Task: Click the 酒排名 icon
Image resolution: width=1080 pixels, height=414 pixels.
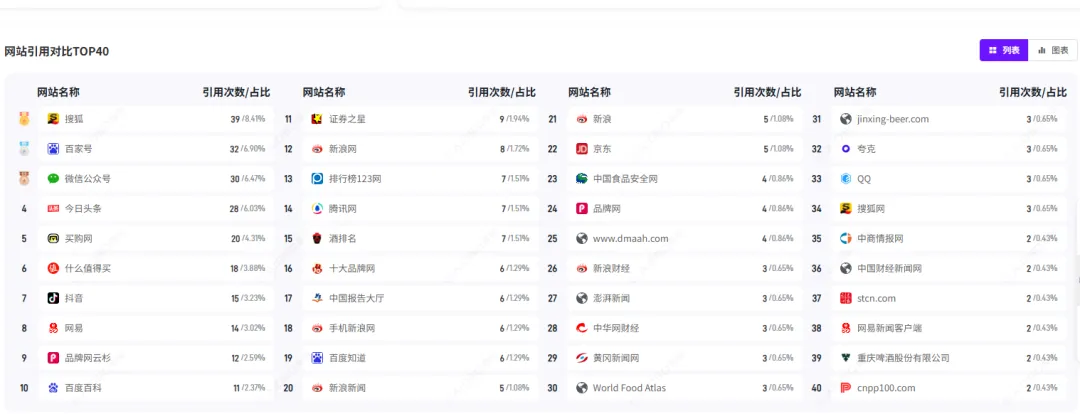Action: point(317,238)
